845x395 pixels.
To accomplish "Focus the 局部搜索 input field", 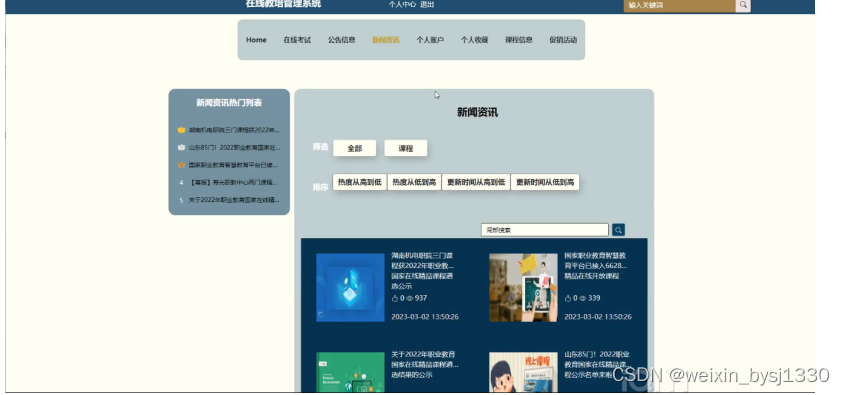I will coord(545,230).
